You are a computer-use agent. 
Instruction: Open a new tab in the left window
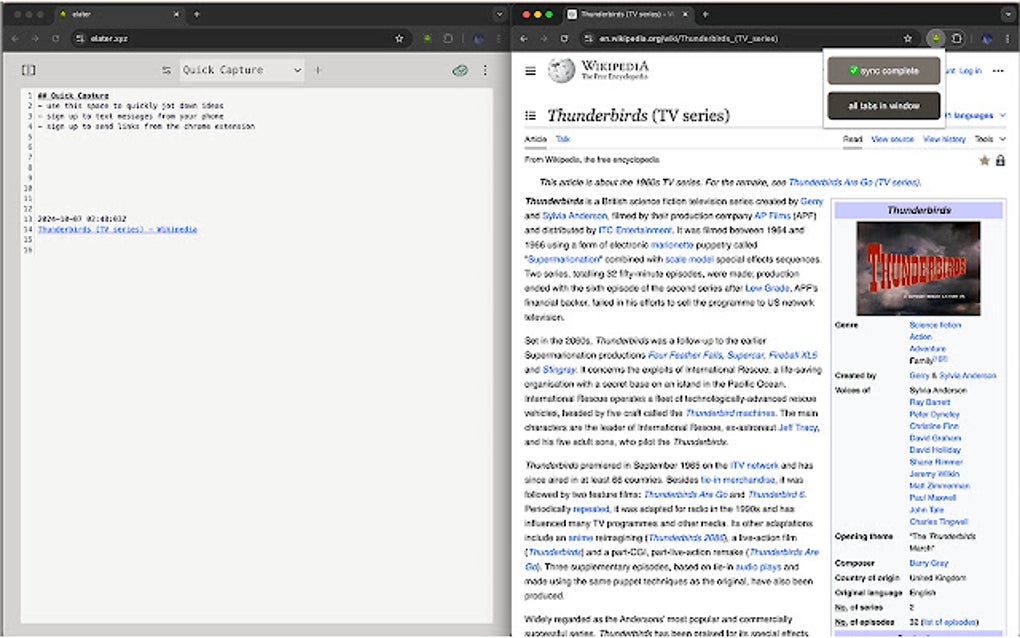(196, 14)
